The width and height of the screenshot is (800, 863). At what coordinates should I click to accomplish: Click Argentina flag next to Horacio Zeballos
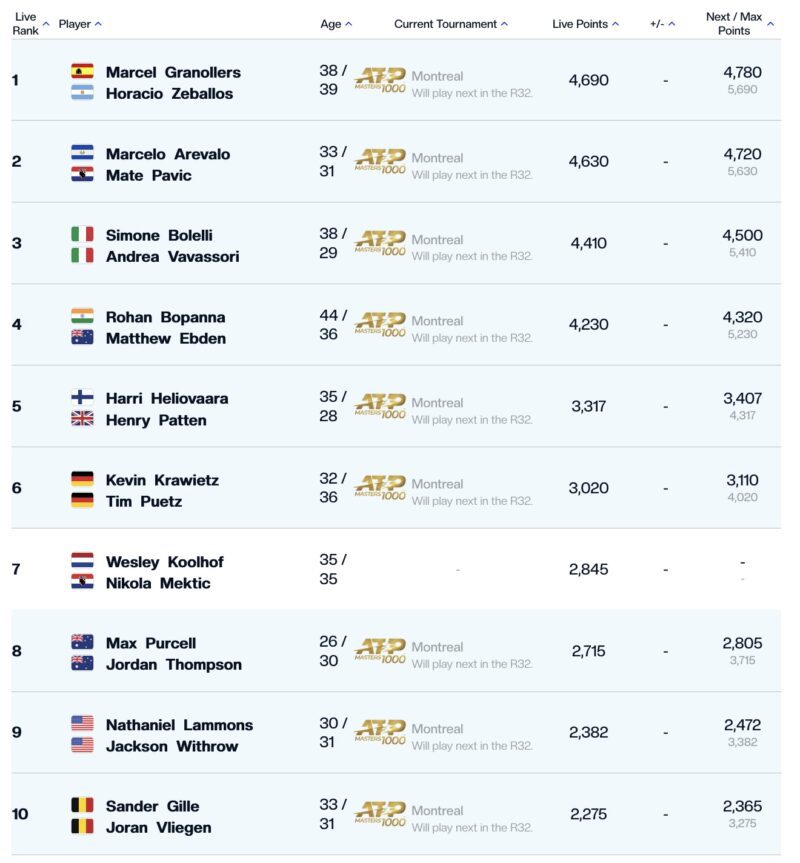(x=82, y=92)
